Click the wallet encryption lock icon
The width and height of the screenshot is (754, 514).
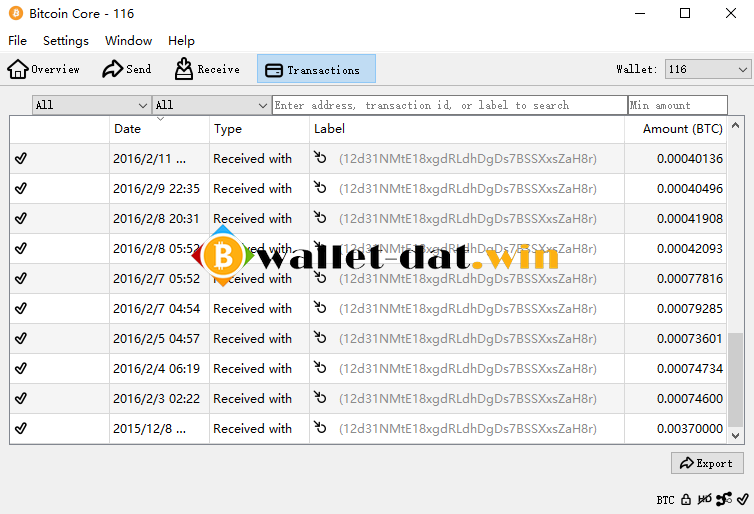point(686,500)
